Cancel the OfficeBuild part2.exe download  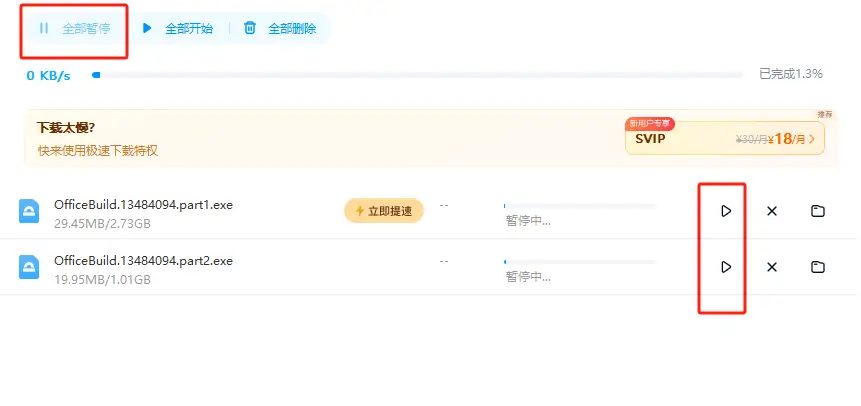(771, 267)
